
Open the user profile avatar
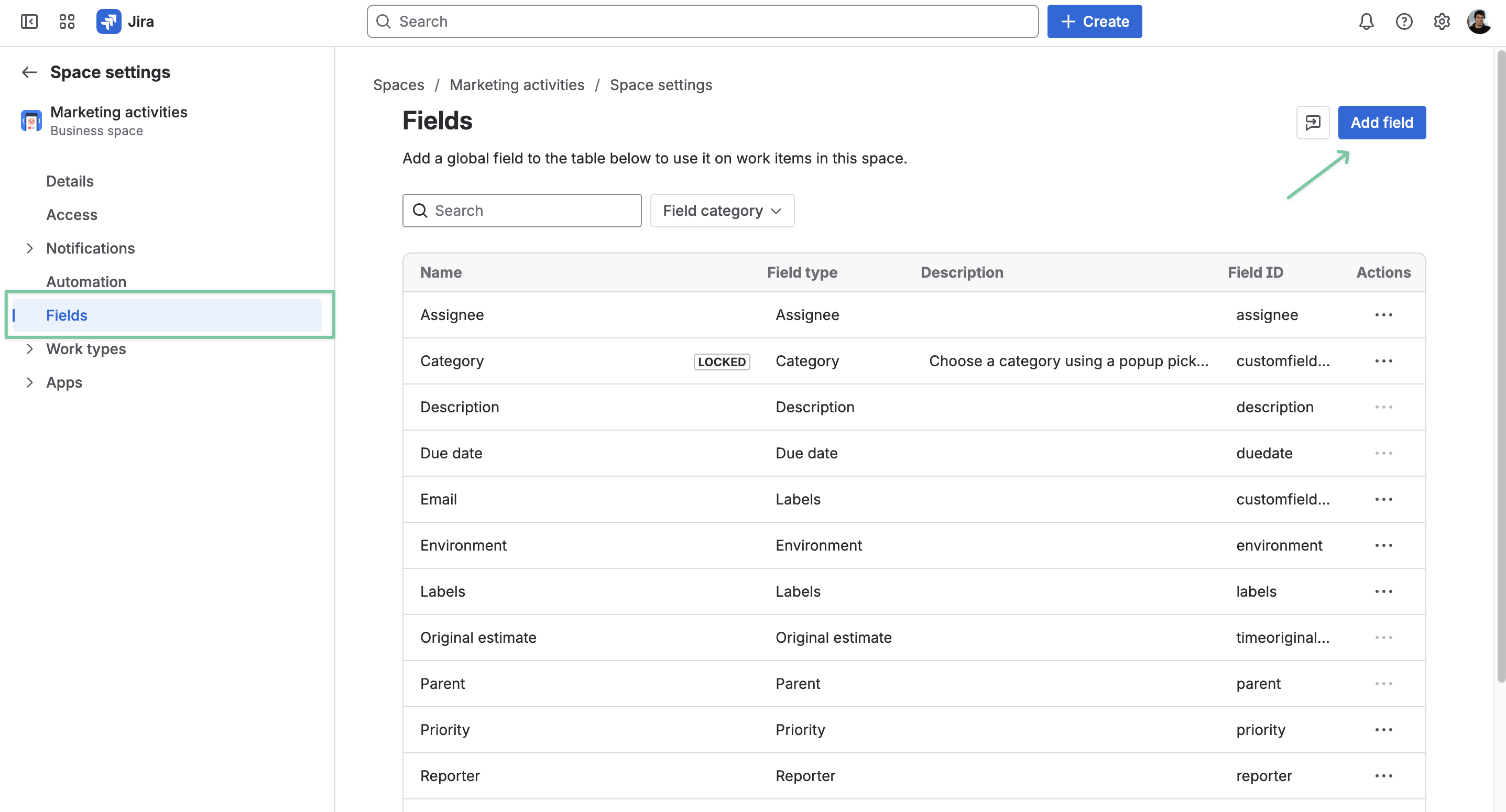click(1480, 21)
